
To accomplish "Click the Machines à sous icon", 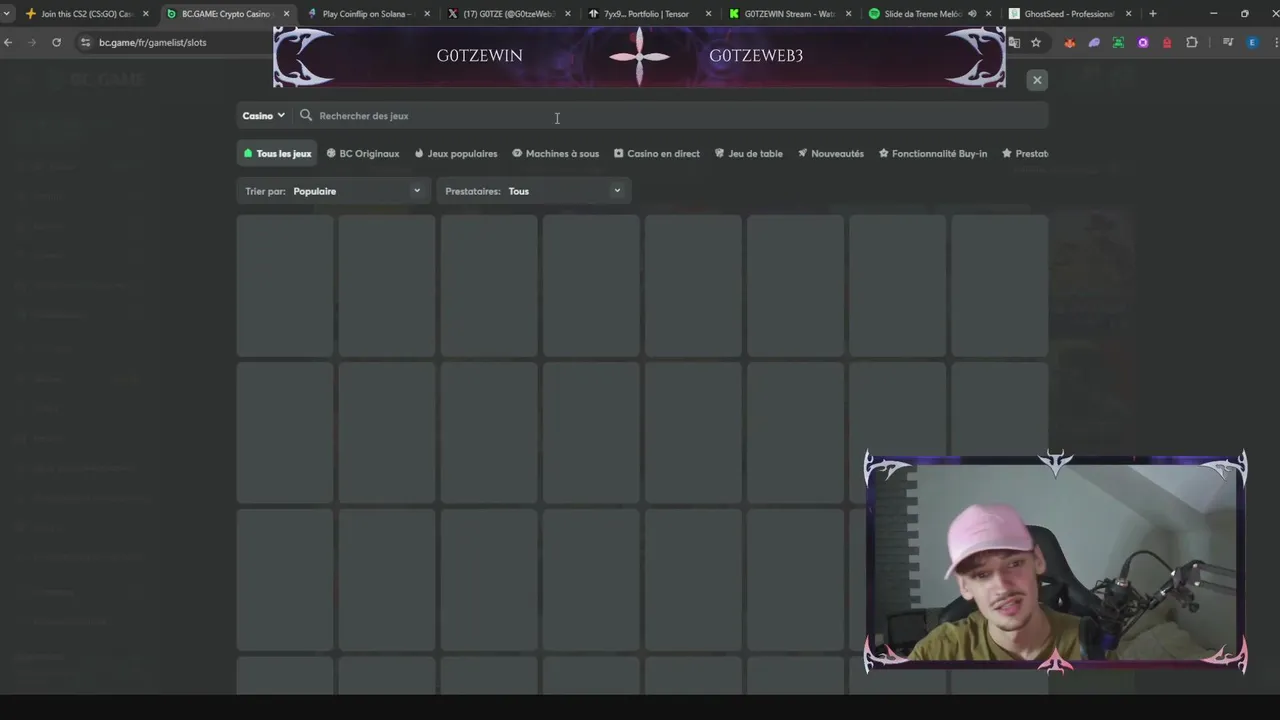I will point(517,153).
